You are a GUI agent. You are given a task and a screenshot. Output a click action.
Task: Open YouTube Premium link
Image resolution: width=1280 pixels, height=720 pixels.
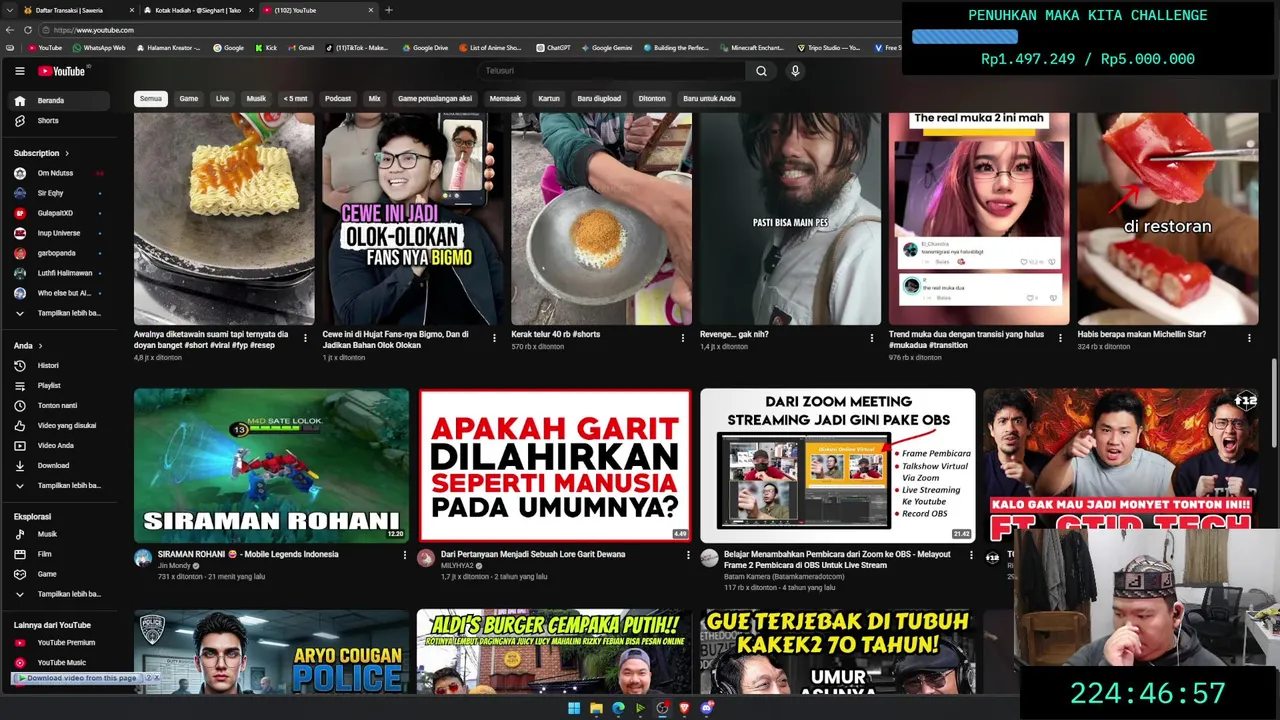point(59,643)
